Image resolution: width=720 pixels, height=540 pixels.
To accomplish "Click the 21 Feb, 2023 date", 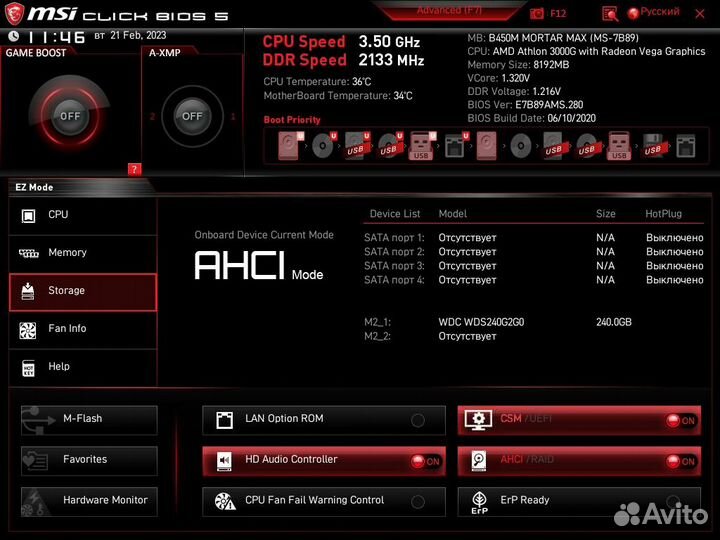I will pyautogui.click(x=138, y=35).
